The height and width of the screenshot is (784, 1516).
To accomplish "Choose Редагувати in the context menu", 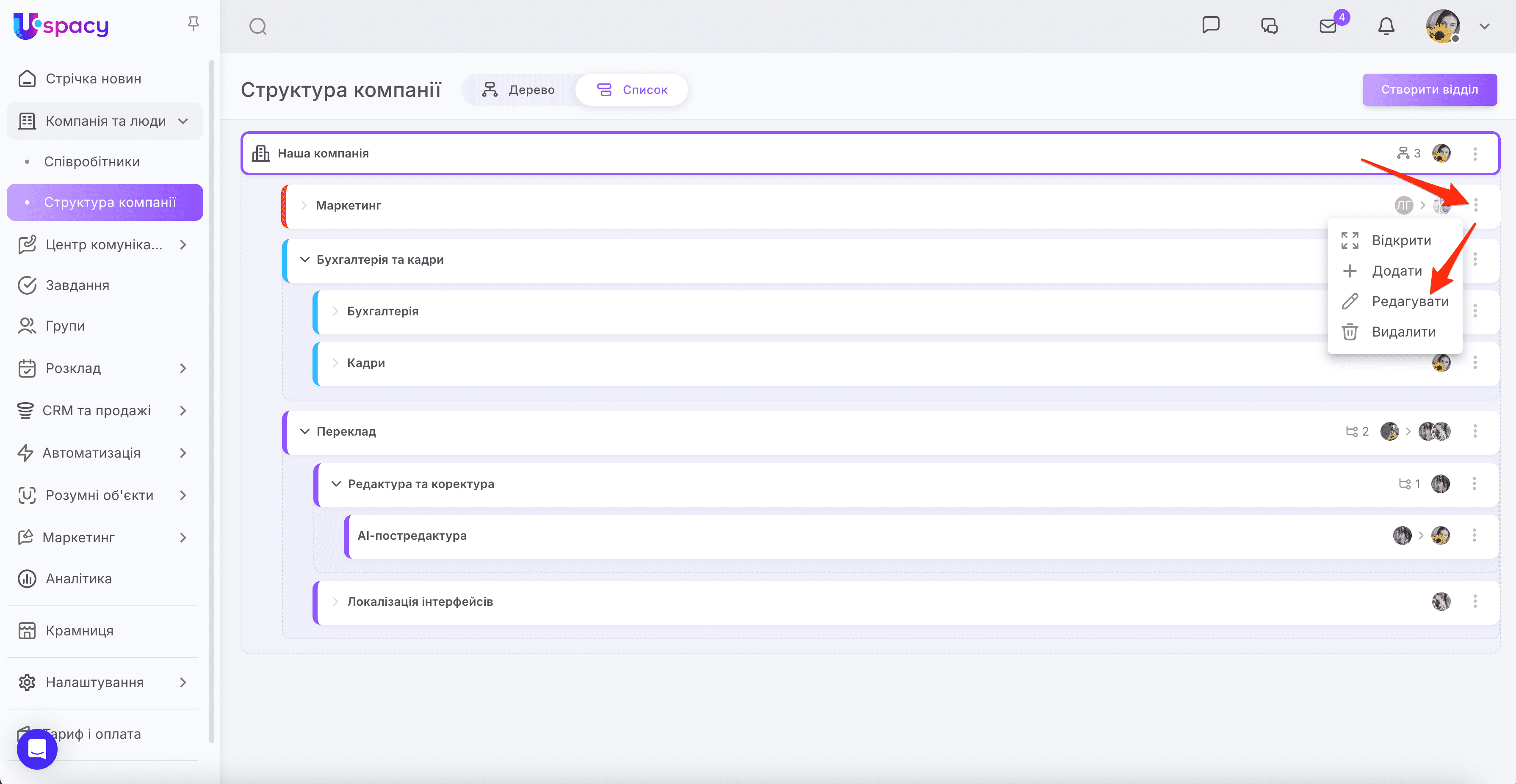I will pyautogui.click(x=1409, y=301).
